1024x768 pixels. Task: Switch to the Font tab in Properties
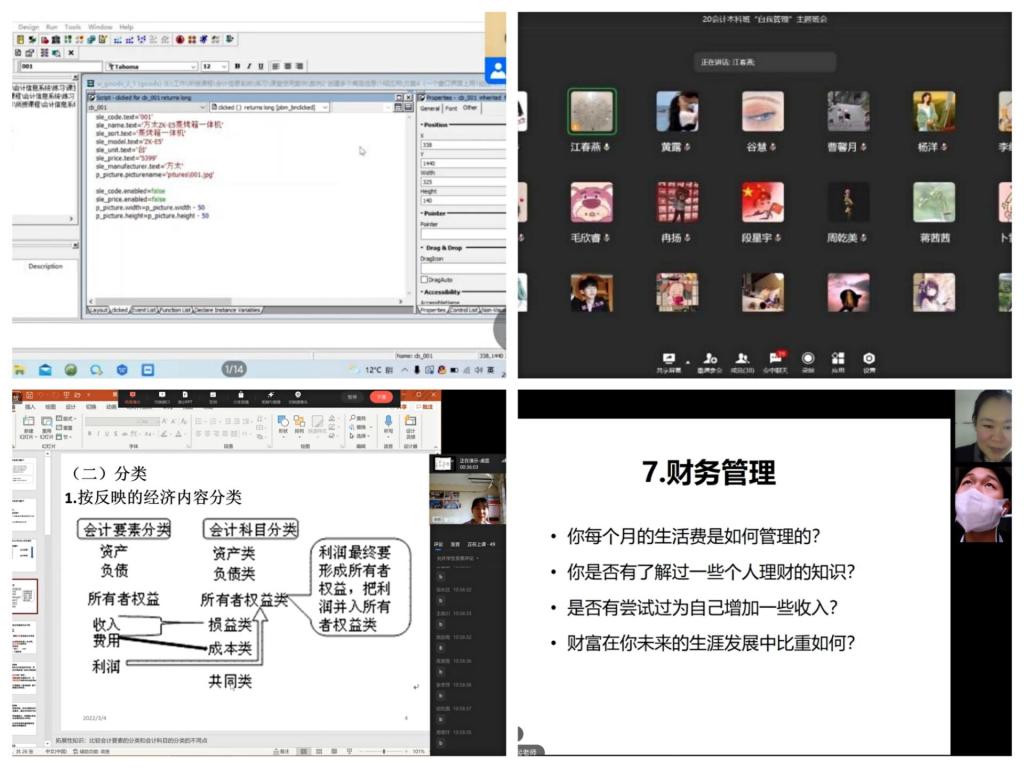[451, 108]
